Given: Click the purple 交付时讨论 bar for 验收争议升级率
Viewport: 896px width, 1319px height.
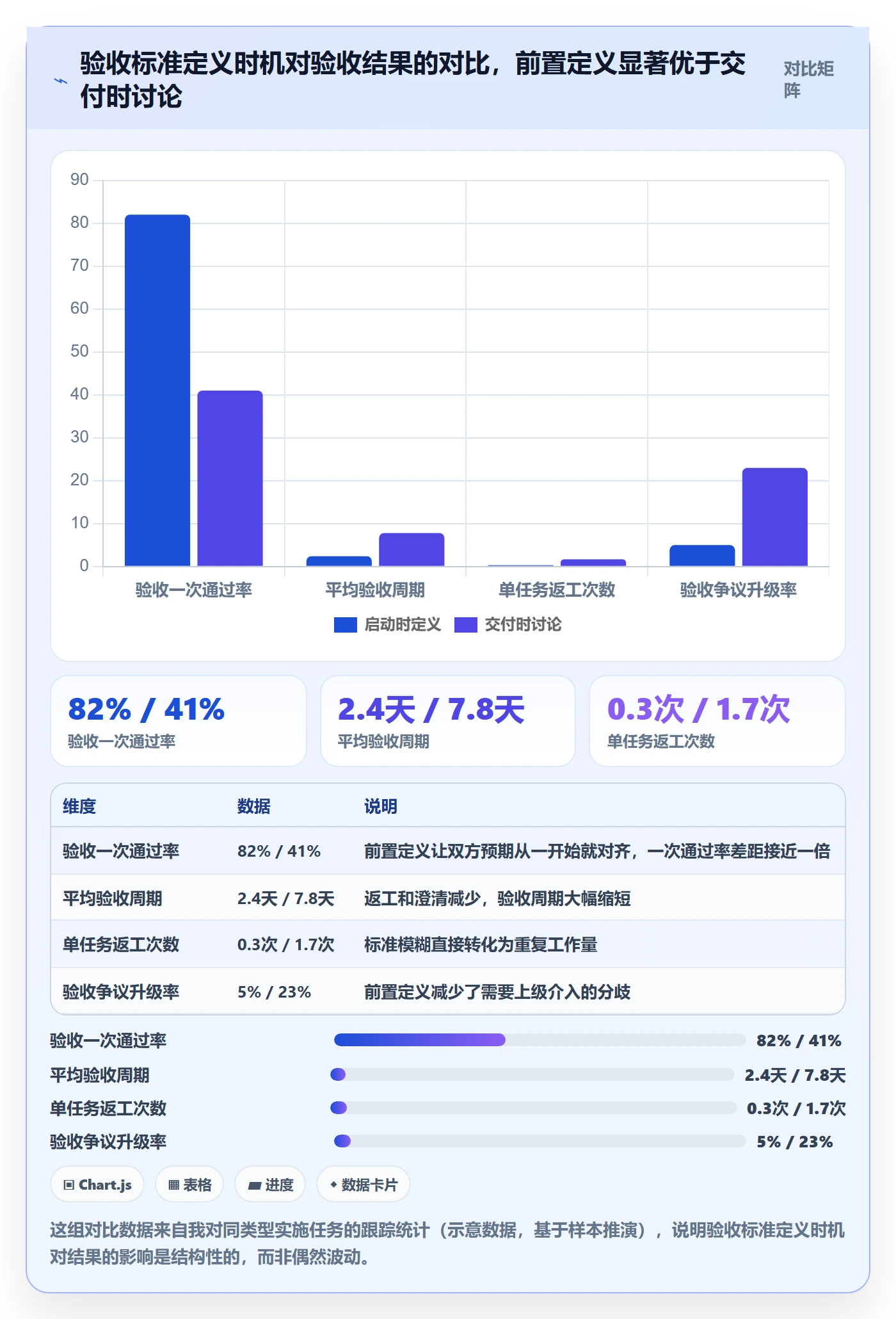Looking at the screenshot, I should (775, 517).
